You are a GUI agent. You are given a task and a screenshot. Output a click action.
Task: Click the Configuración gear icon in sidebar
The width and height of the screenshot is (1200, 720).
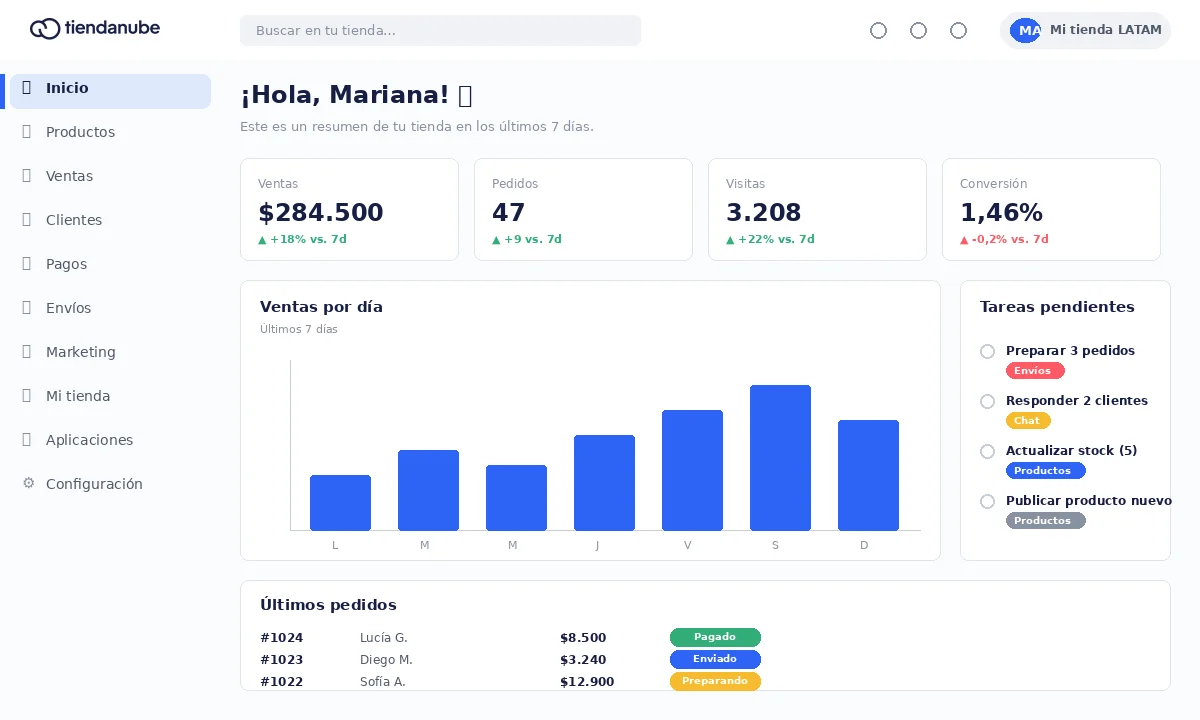28,483
